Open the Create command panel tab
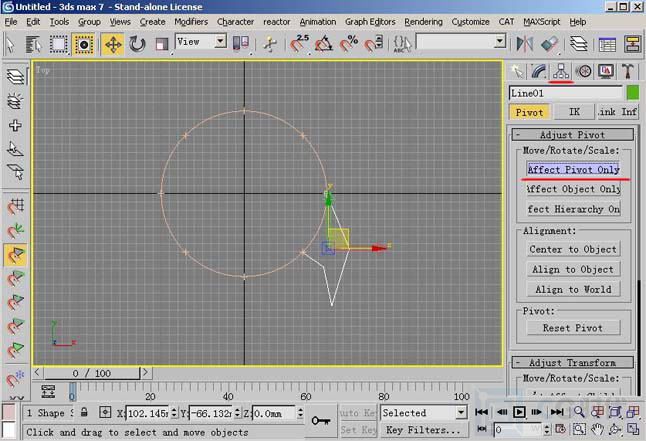646x441 pixels. pyautogui.click(x=517, y=72)
